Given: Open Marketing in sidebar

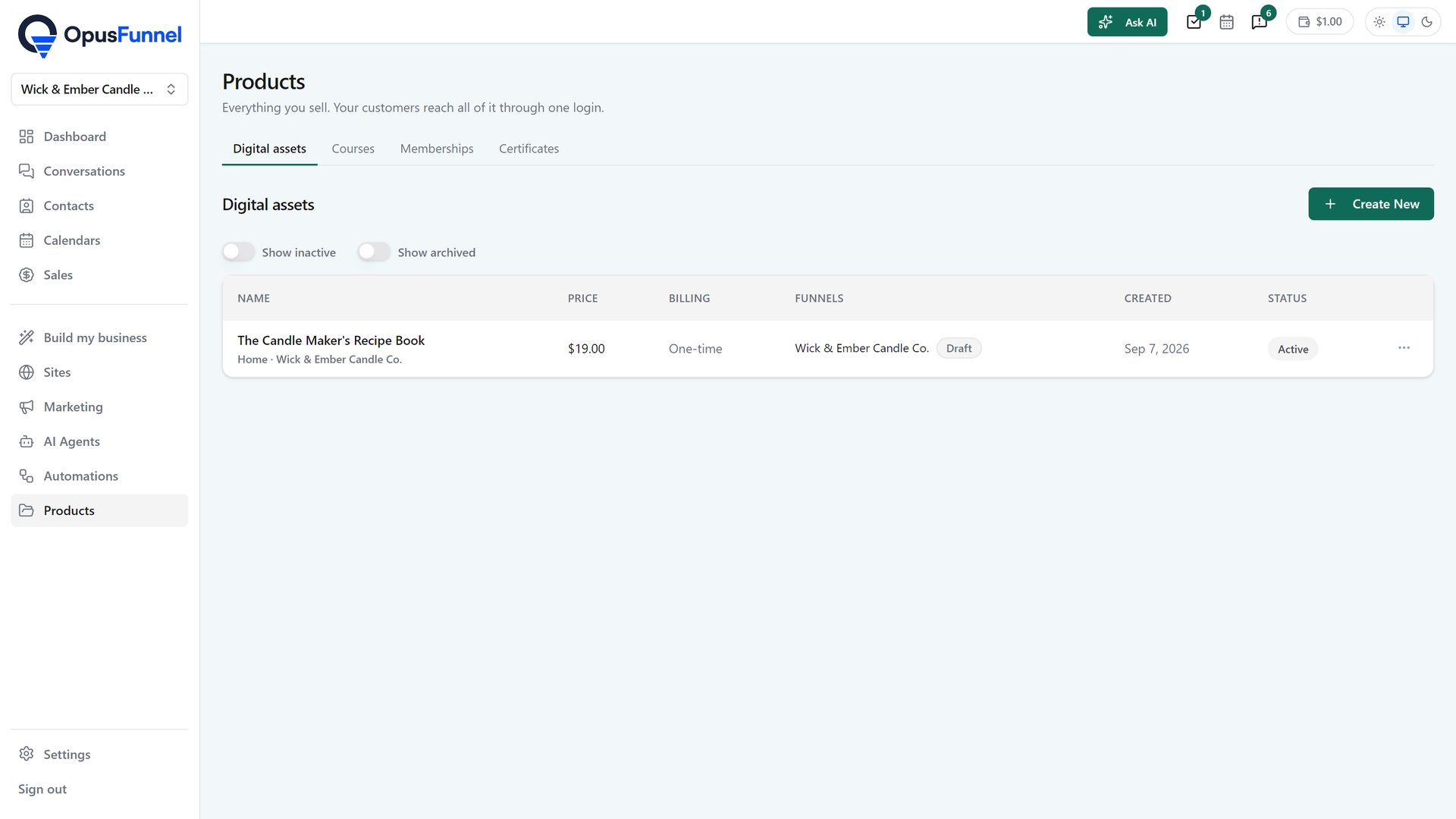Looking at the screenshot, I should (99, 407).
